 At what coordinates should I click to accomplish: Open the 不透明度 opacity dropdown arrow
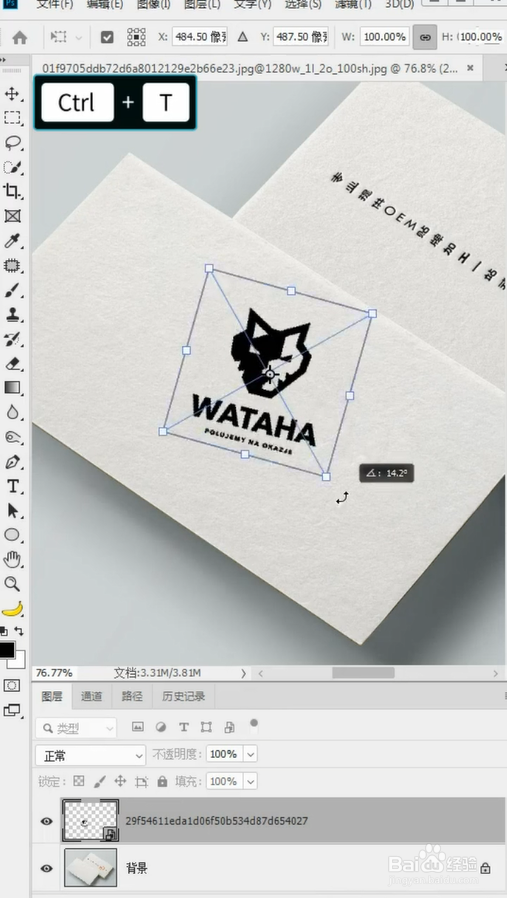(x=251, y=754)
